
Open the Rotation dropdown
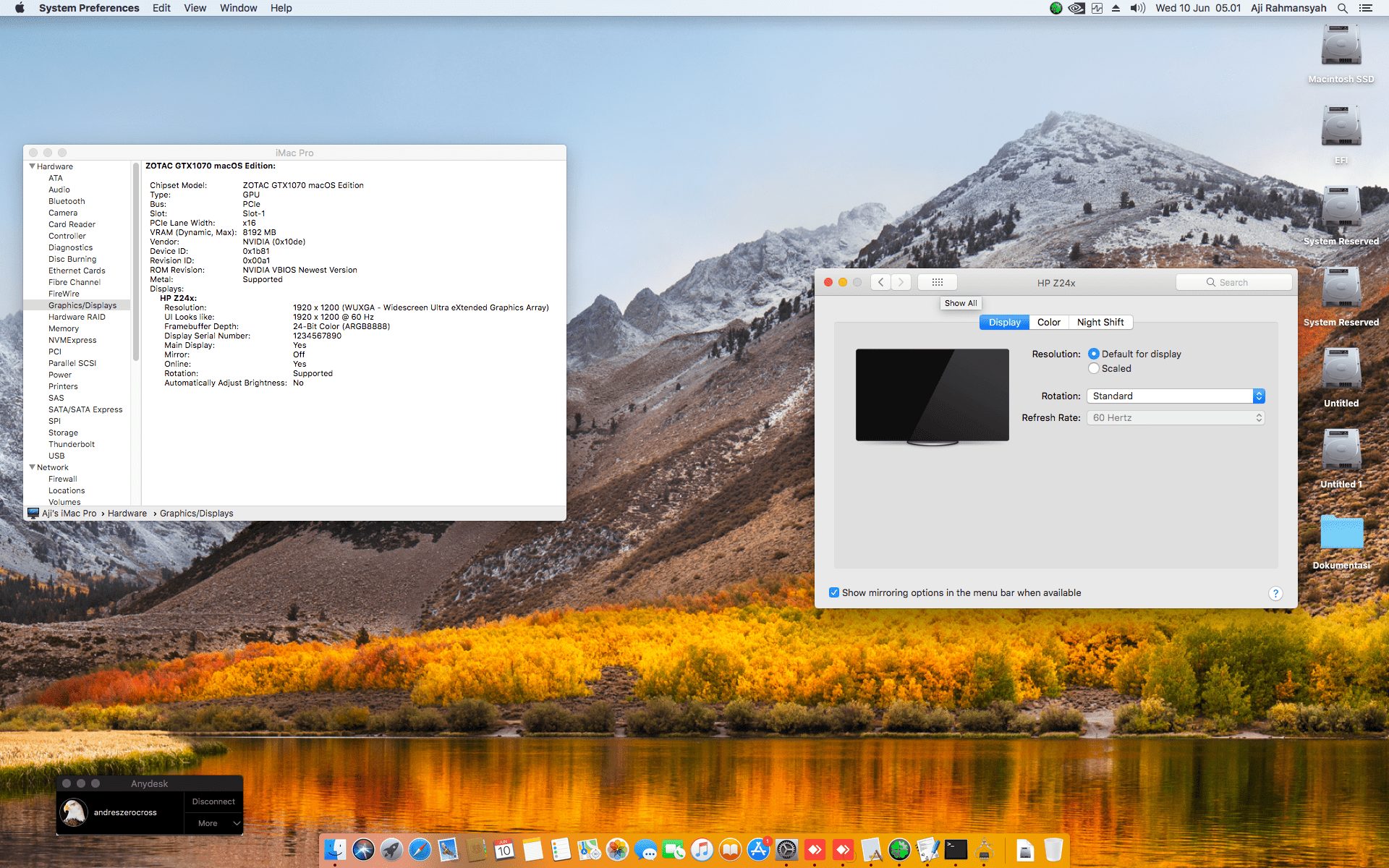[x=1176, y=396]
